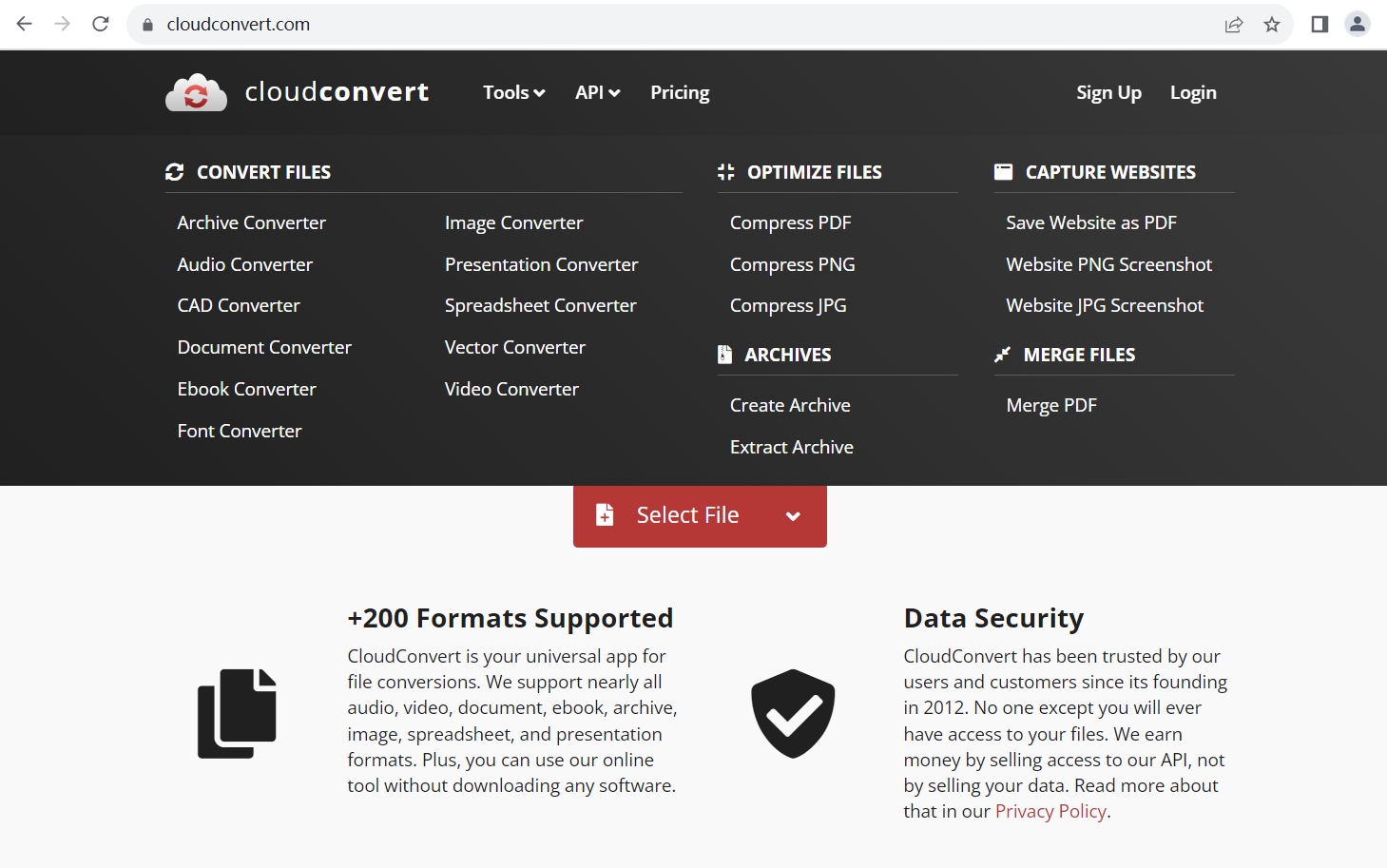Open the Pricing page
Viewport: 1387px width, 868px height.
point(680,92)
